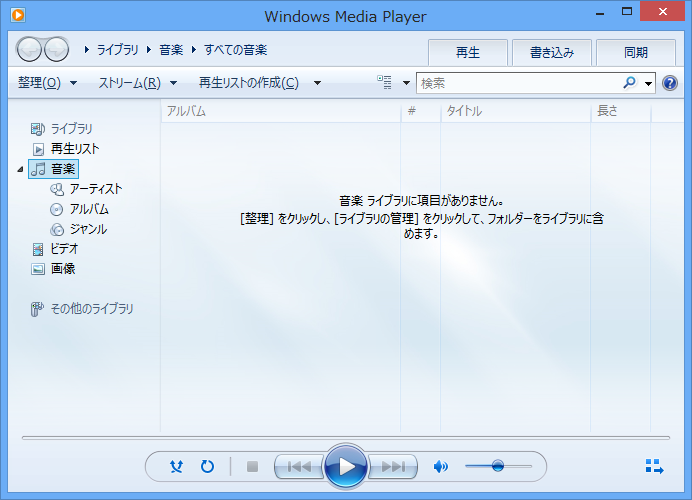Click the Back navigation arrow button
This screenshot has height=500, width=692.
29,49
